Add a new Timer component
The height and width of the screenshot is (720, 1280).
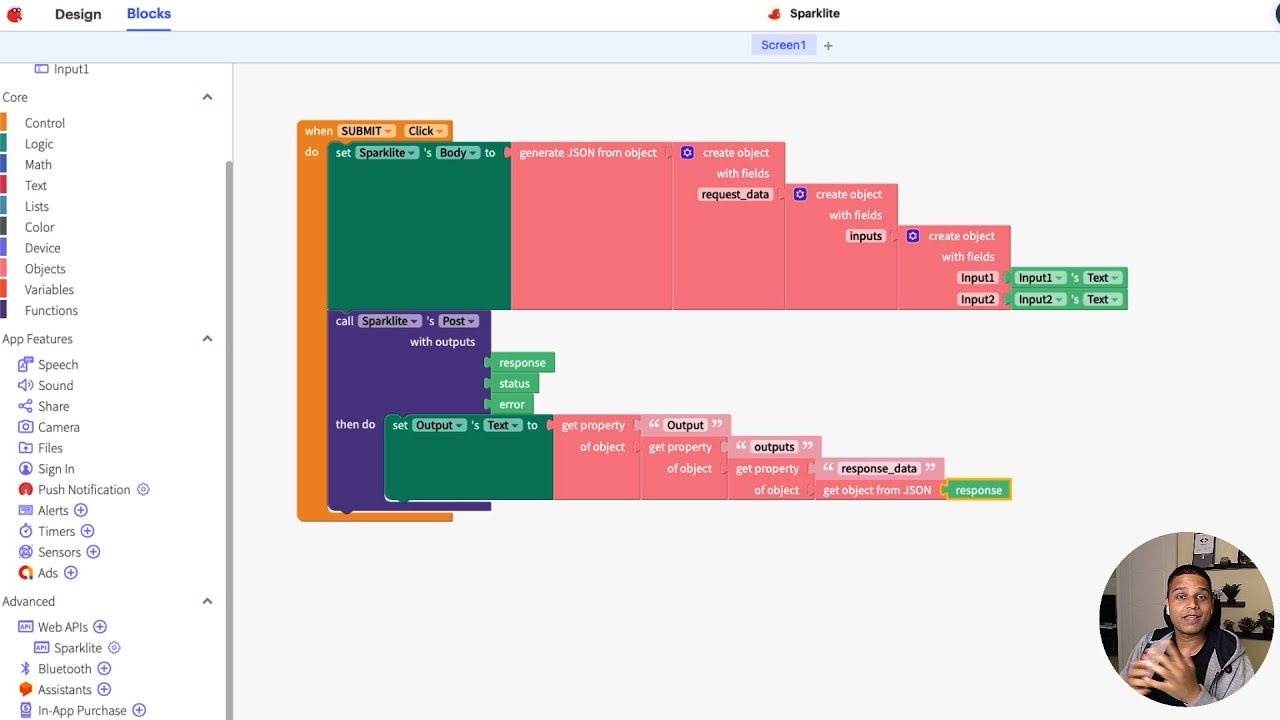coord(87,532)
